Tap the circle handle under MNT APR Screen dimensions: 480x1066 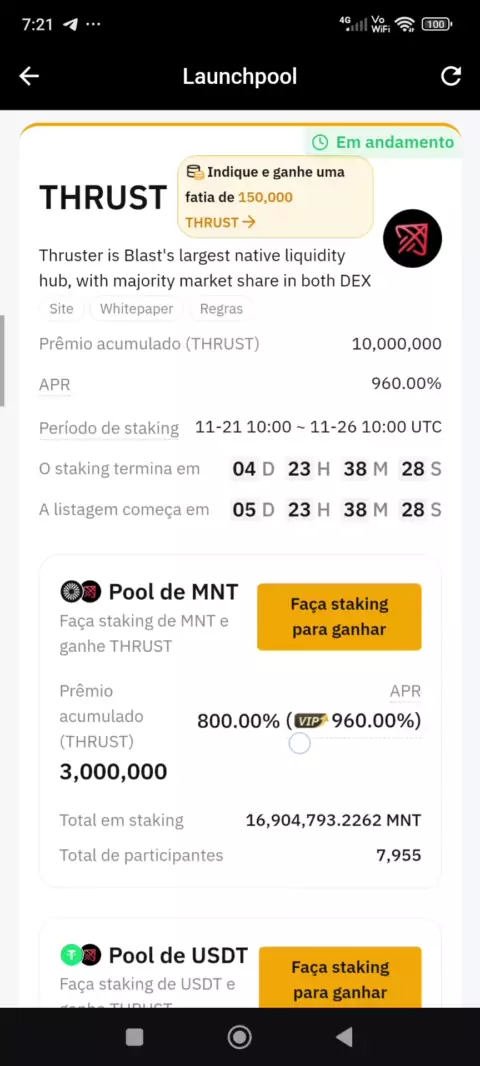[299, 743]
